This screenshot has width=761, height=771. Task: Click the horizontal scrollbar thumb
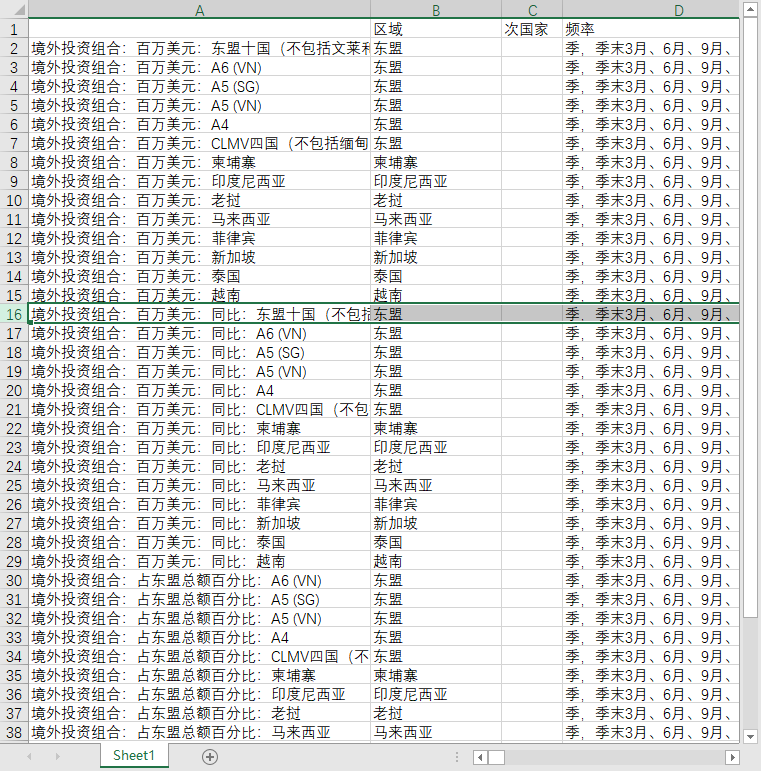(x=496, y=757)
